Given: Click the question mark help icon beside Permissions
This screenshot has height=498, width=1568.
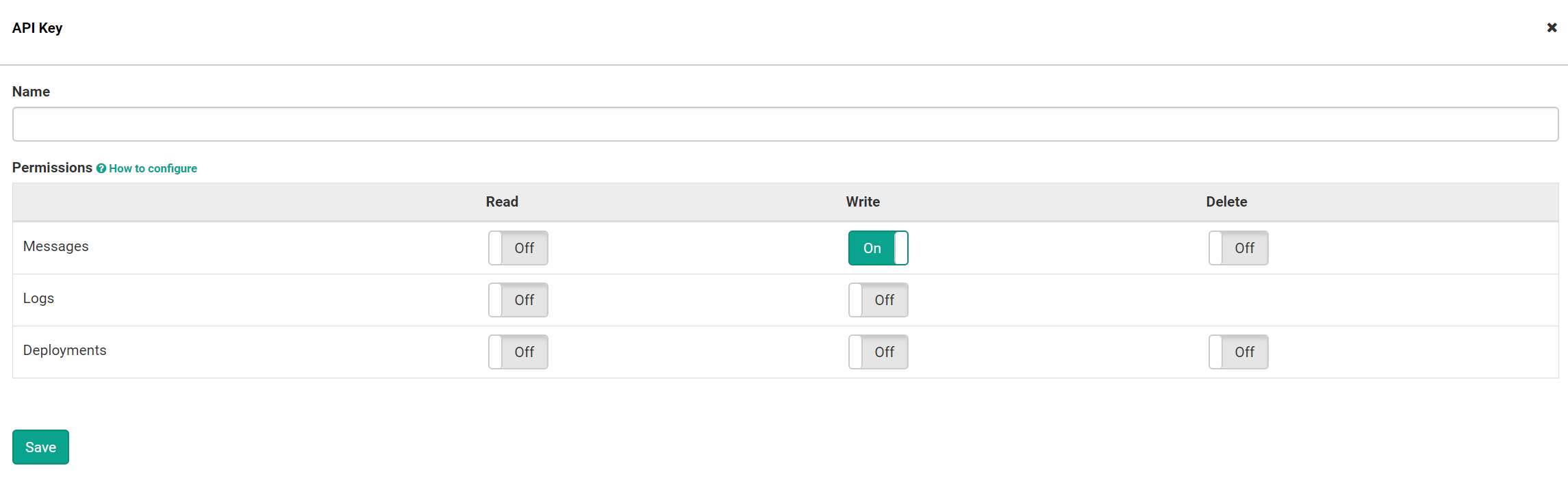Looking at the screenshot, I should (101, 168).
